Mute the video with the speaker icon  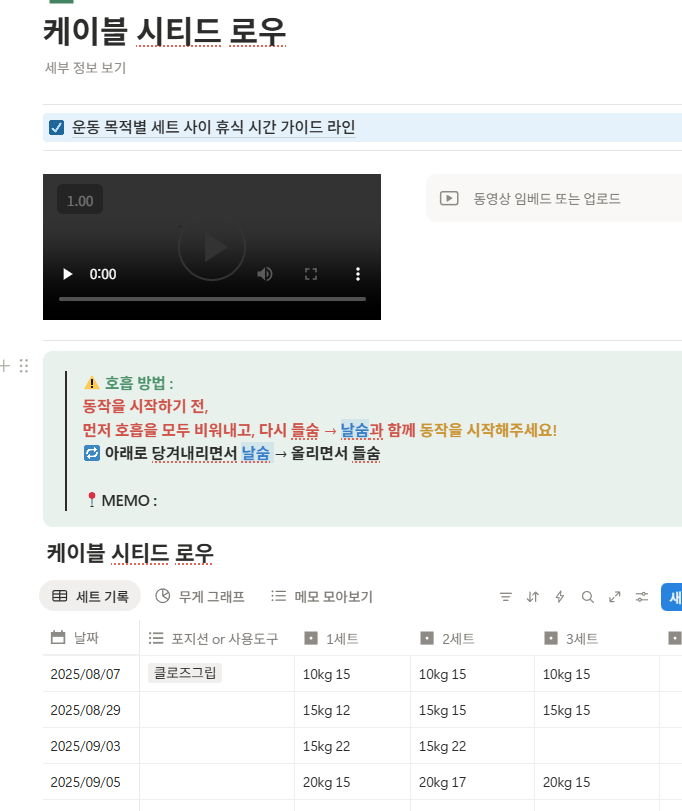(x=265, y=274)
